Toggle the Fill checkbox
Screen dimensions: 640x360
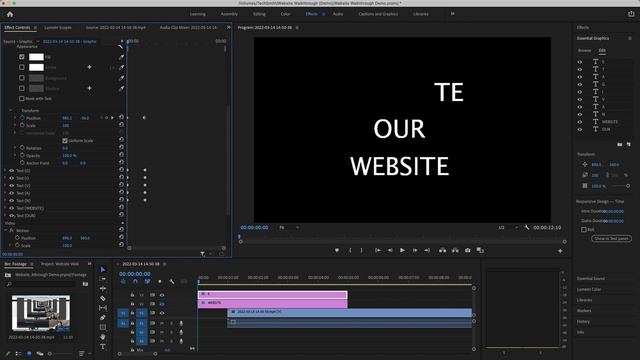(22, 57)
